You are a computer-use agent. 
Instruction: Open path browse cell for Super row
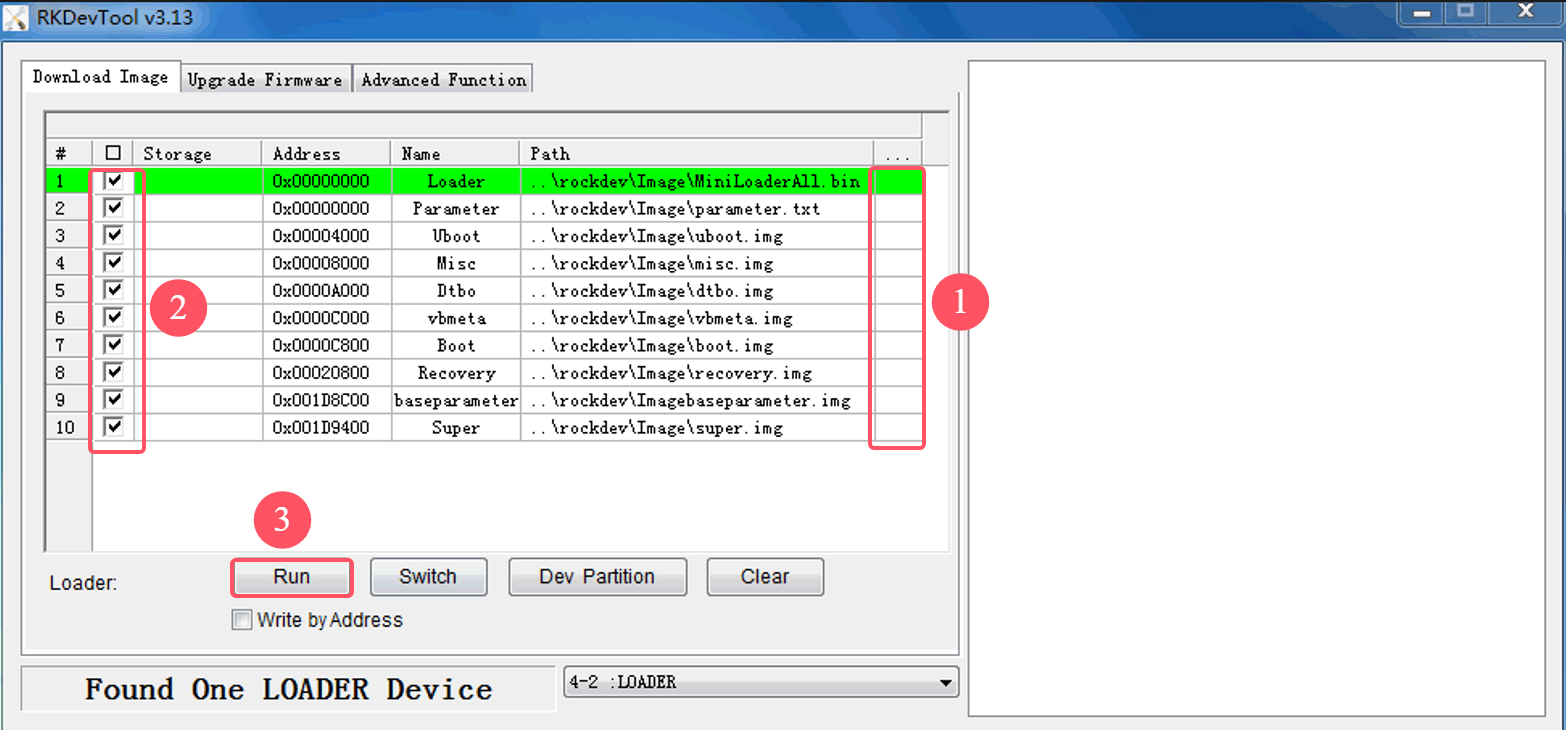pos(897,427)
